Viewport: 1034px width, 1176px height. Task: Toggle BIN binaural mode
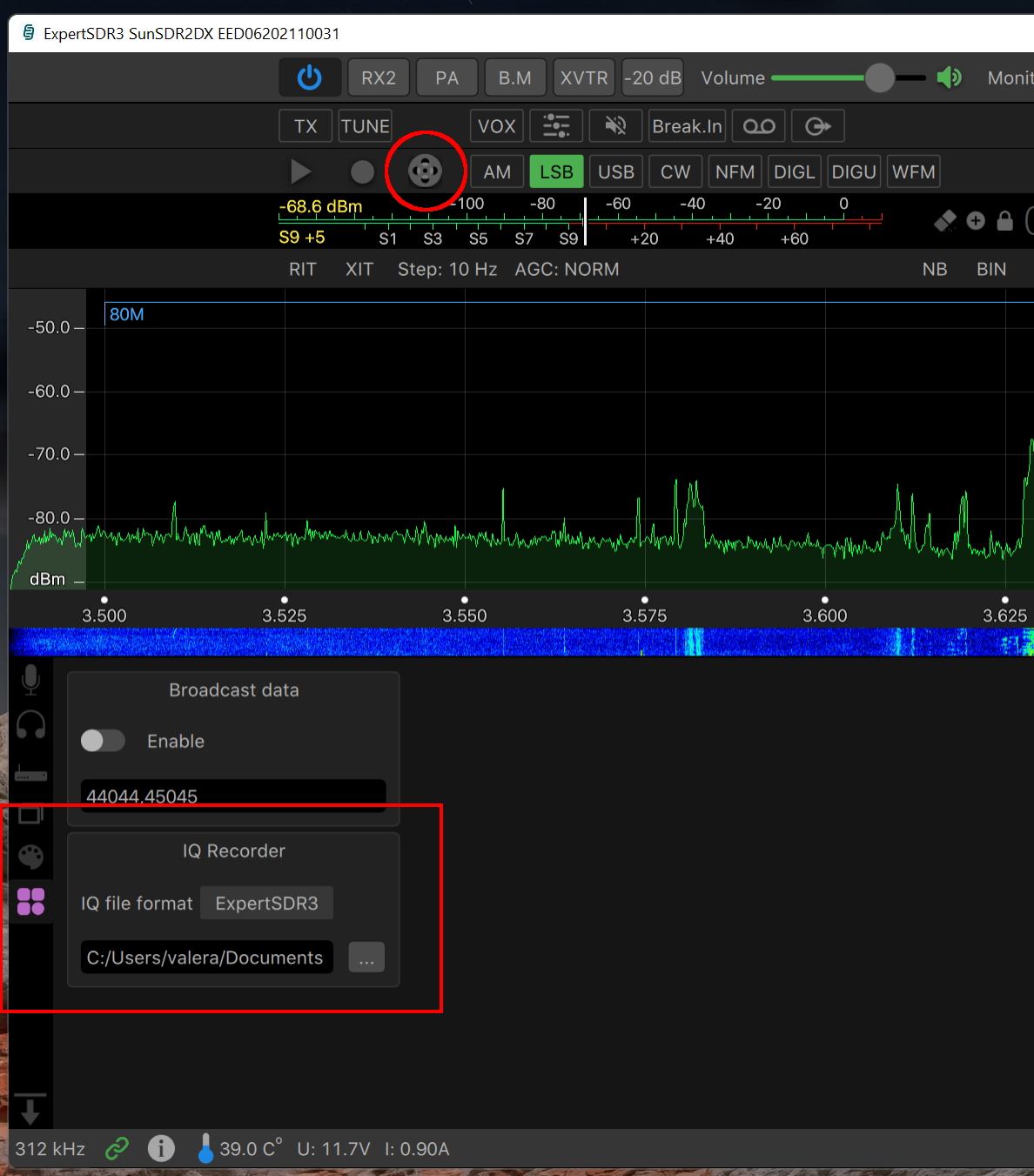click(x=991, y=269)
